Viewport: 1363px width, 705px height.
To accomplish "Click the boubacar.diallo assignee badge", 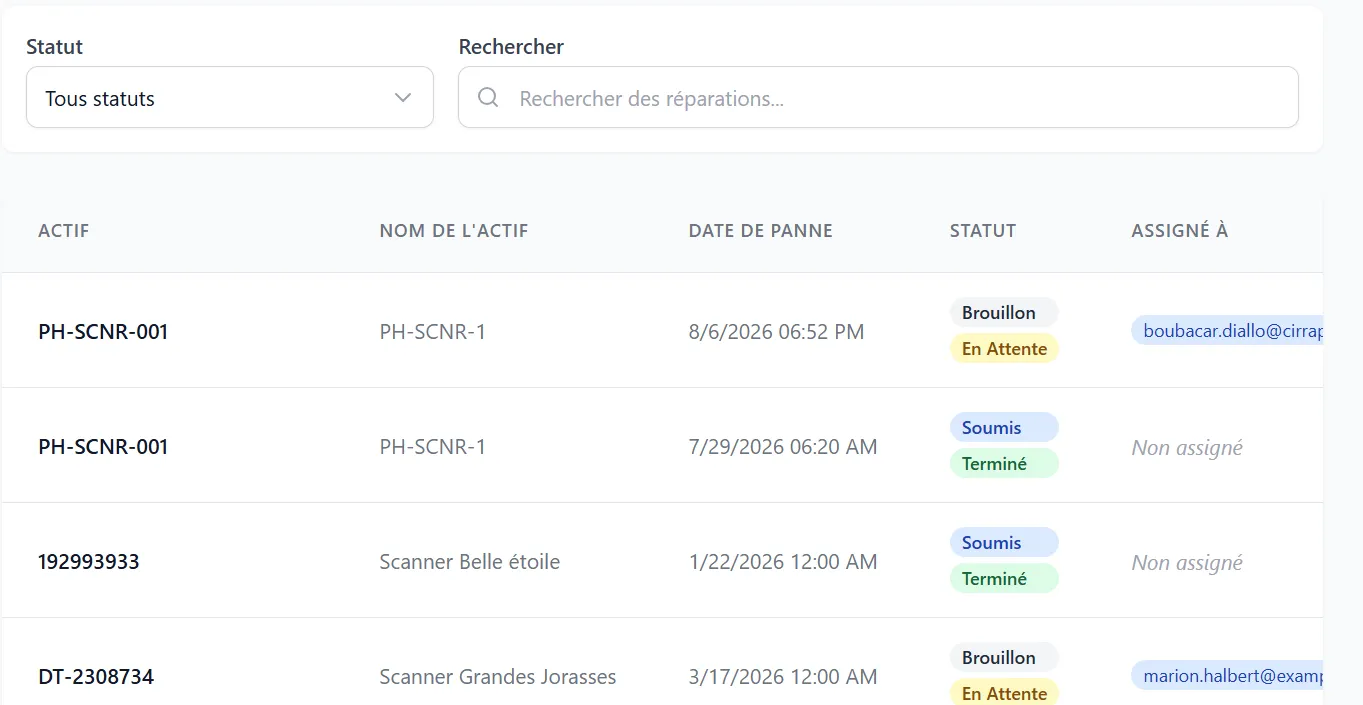I will click(x=1228, y=331).
